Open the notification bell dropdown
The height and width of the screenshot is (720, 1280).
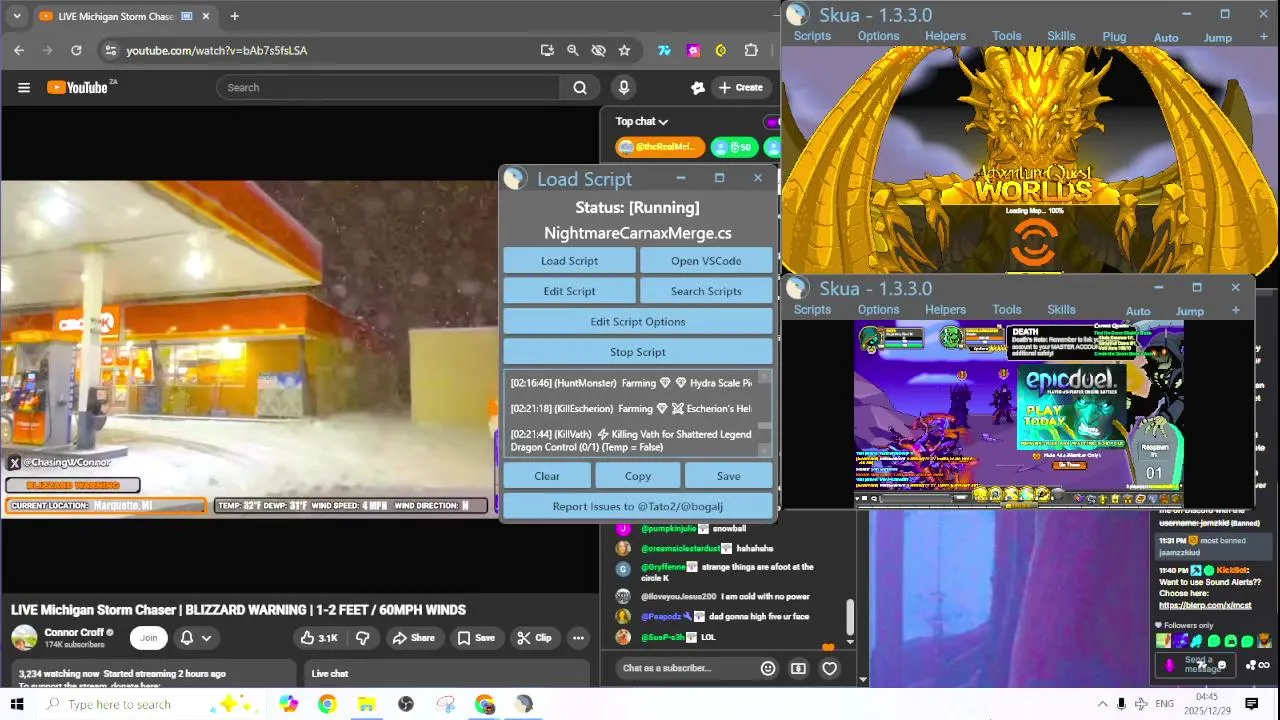(x=195, y=638)
